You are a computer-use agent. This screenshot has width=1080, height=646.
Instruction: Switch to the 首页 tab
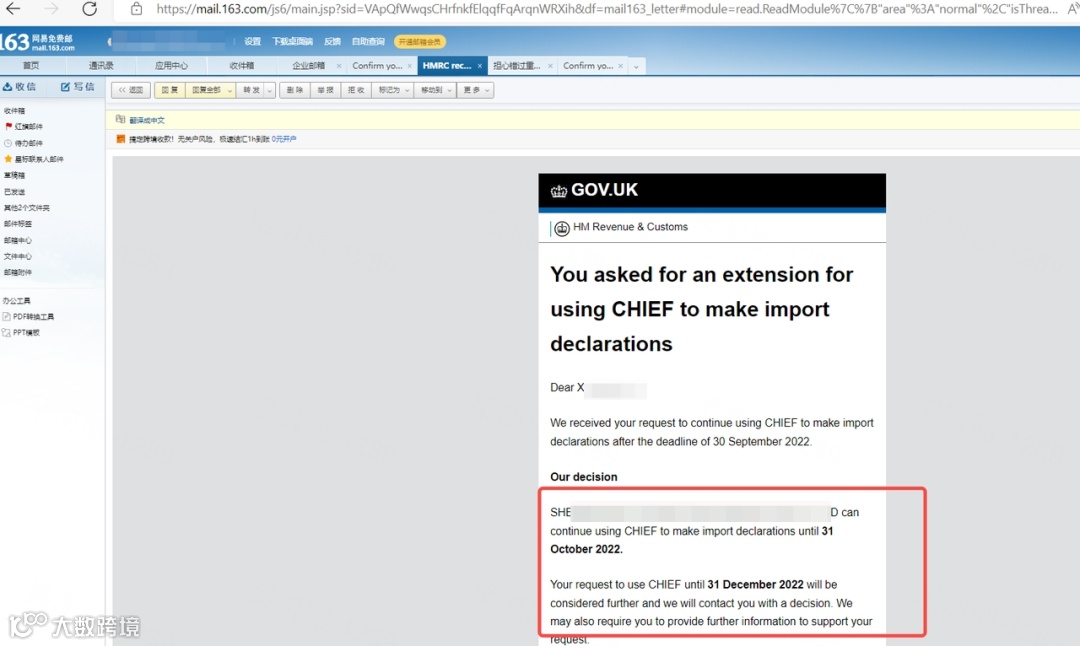tap(31, 65)
